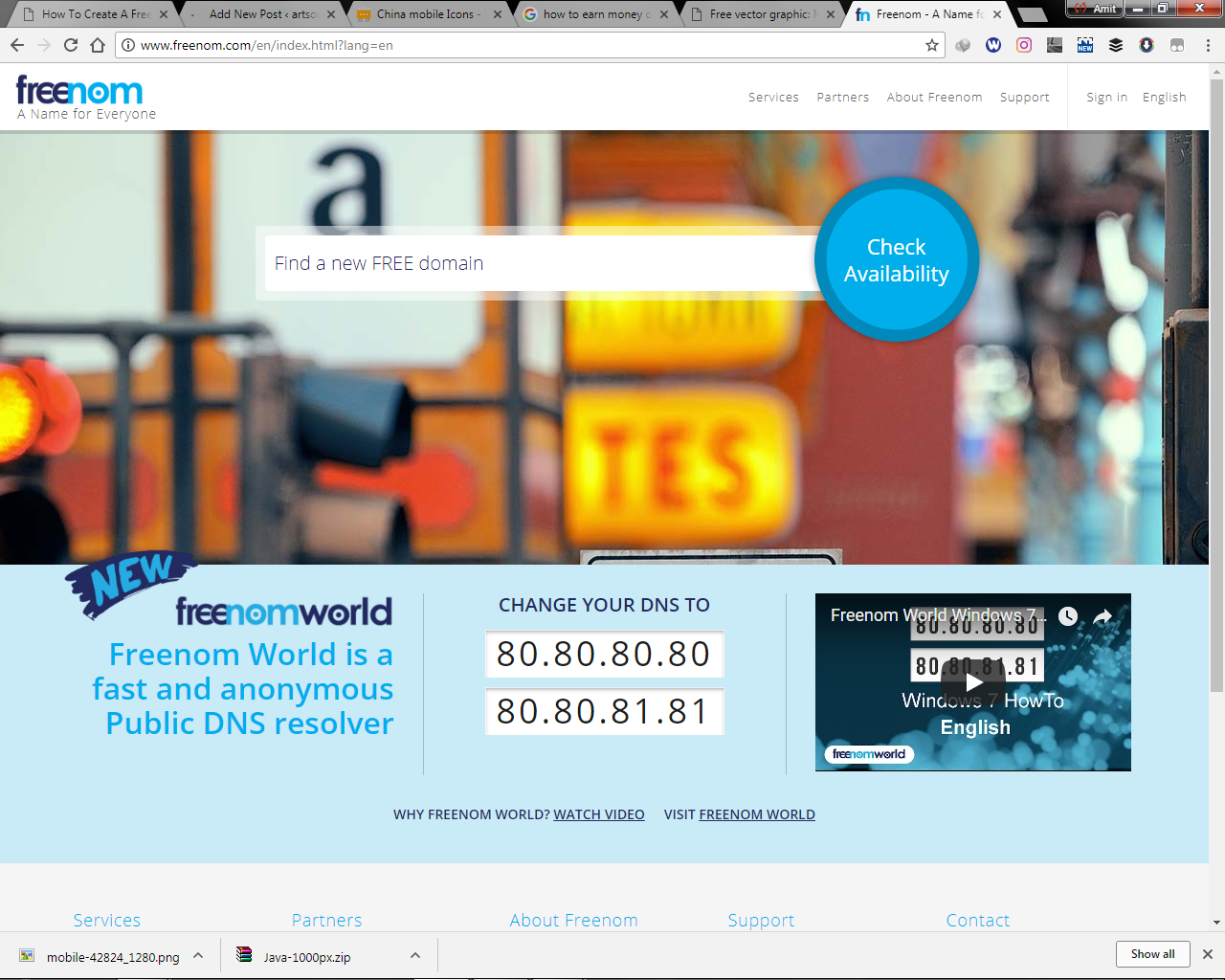This screenshot has height=980, width=1225.
Task: Open the blue W extension
Action: point(993,45)
